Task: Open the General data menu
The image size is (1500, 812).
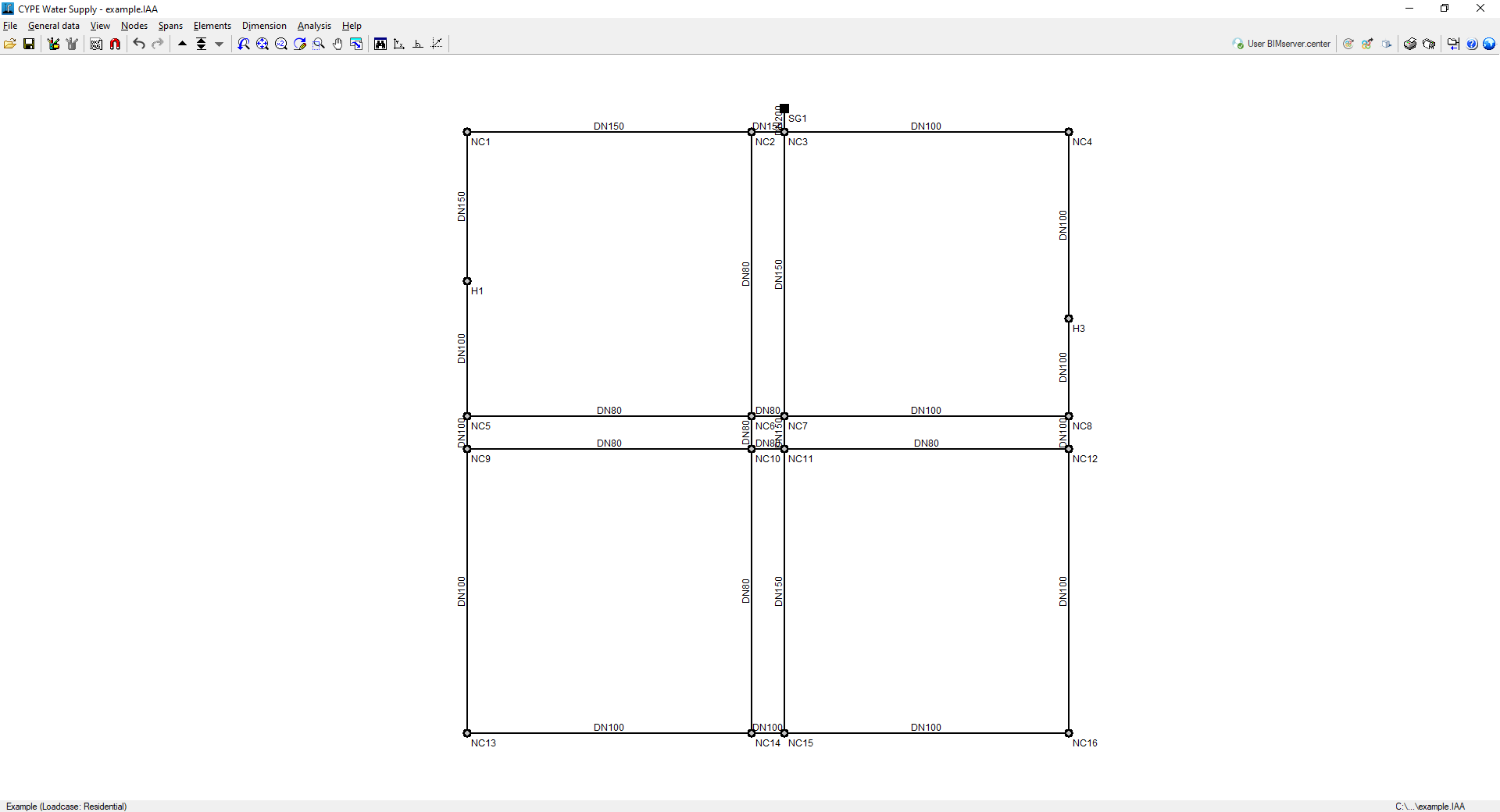Action: (x=54, y=26)
